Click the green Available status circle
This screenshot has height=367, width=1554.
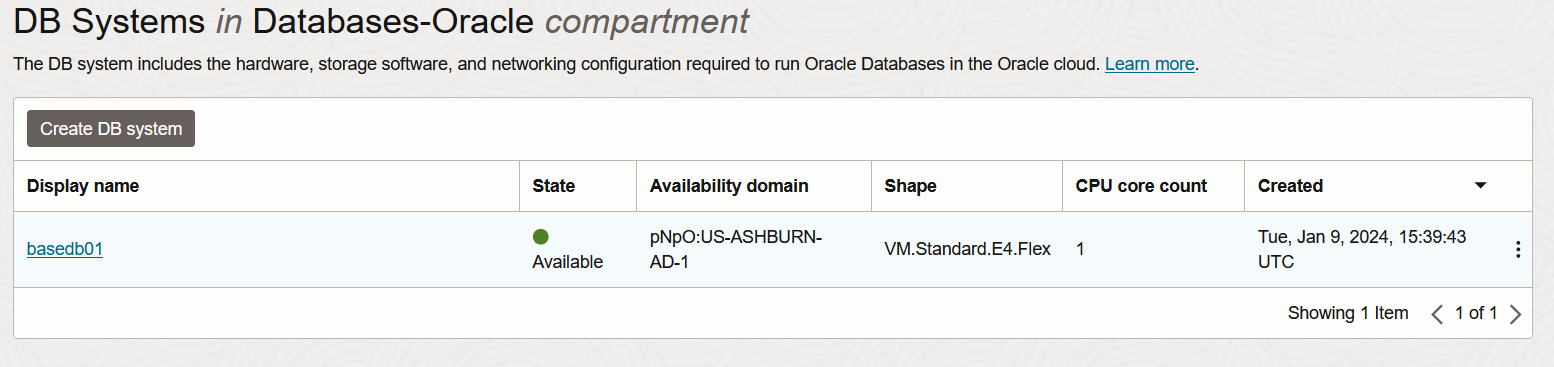pos(541,237)
